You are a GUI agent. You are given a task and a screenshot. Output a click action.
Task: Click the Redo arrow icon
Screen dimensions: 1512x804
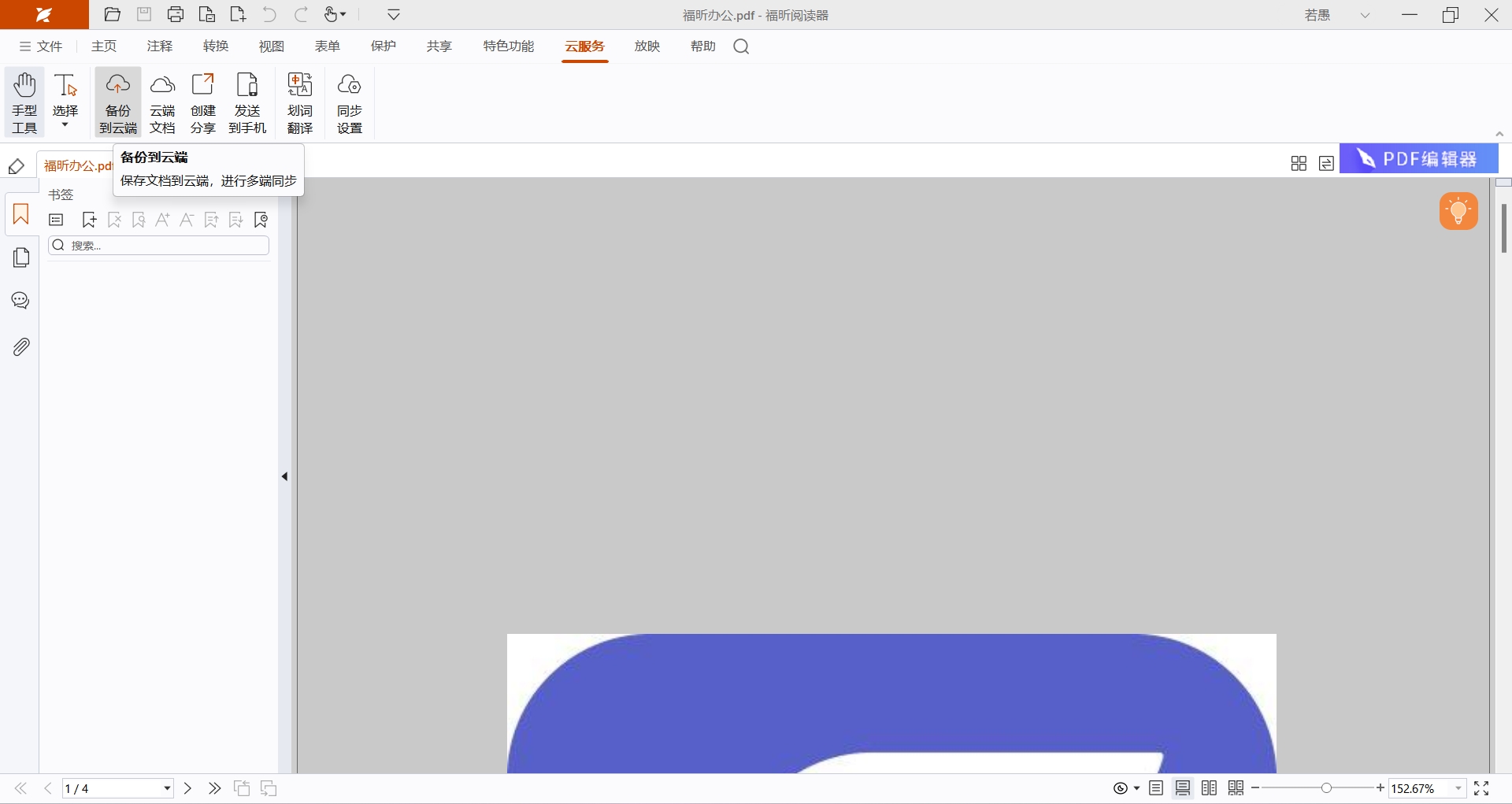point(302,14)
